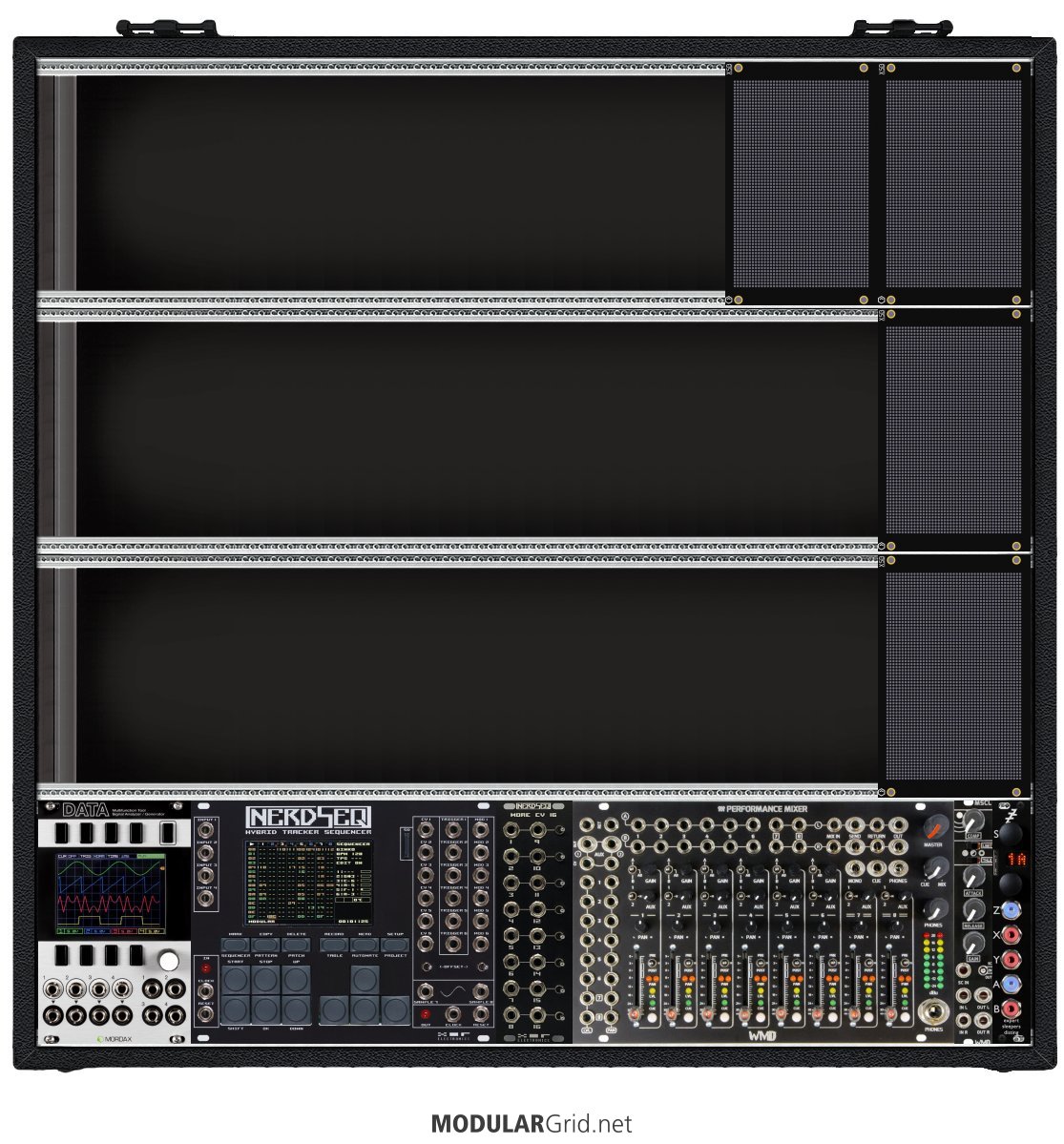This screenshot has height=1144, width=1064.
Task: Click Mordax DATA input jack 4
Action: pos(121,988)
